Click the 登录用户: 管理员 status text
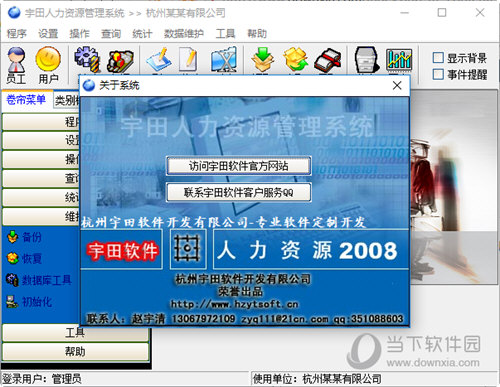This screenshot has height=387, width=500. pos(42,379)
